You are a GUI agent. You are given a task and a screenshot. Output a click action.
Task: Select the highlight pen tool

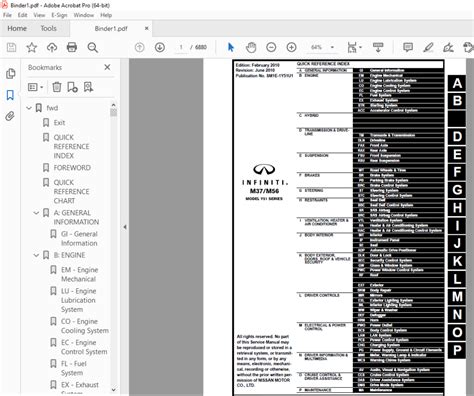(428, 48)
